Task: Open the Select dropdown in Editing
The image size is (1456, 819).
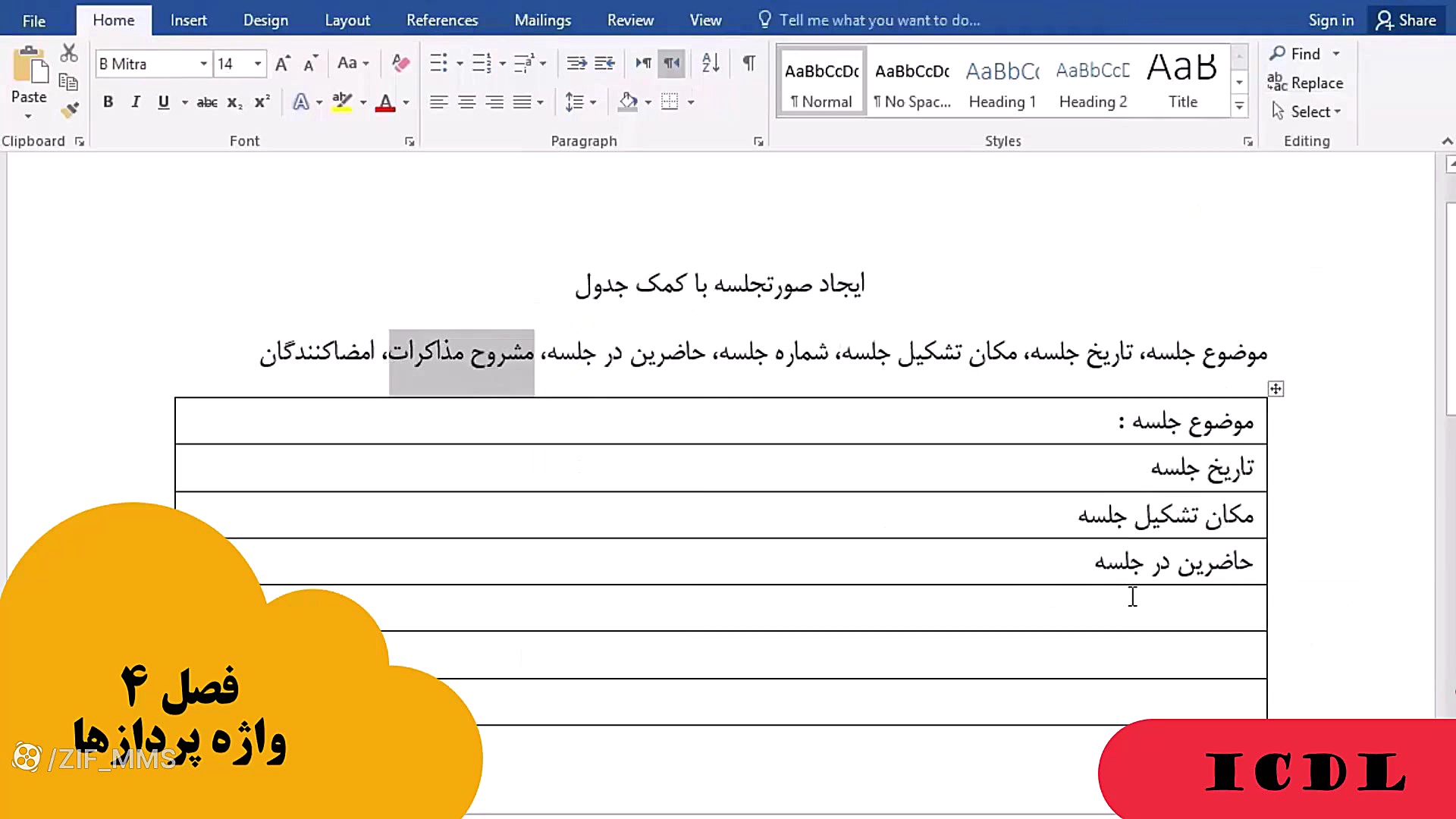Action: pos(1307,112)
